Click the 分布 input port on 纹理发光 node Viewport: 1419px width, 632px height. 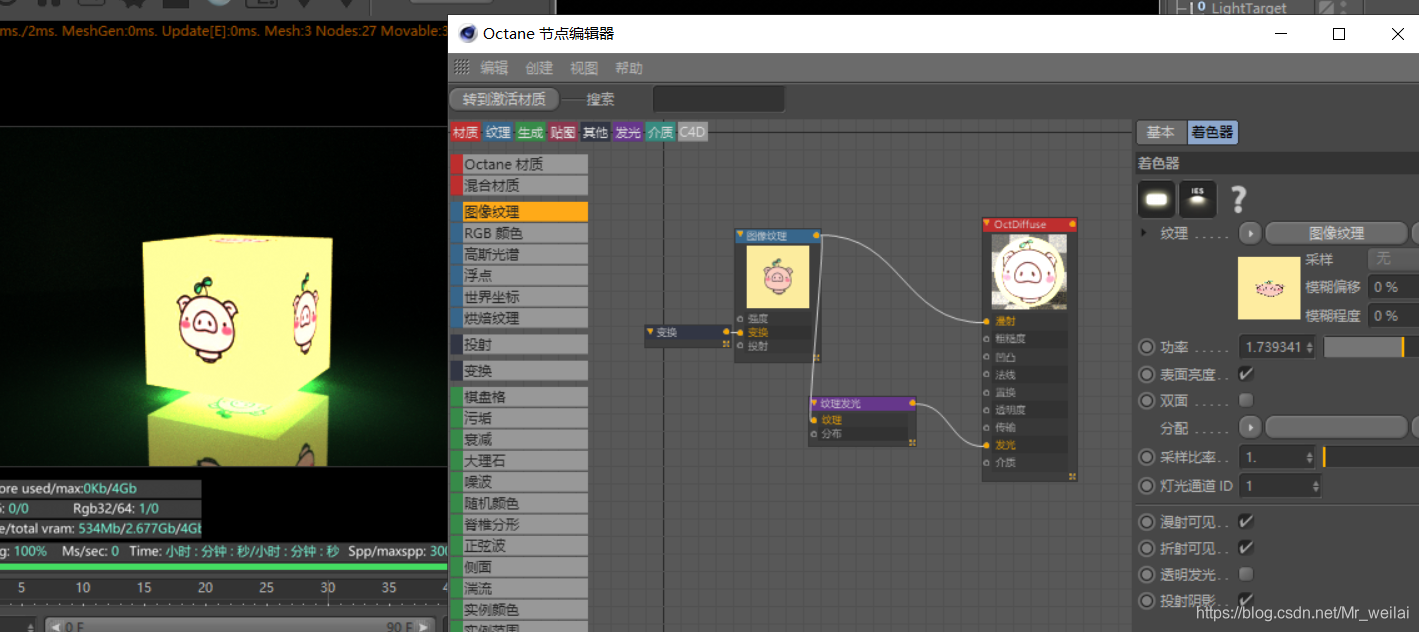813,434
